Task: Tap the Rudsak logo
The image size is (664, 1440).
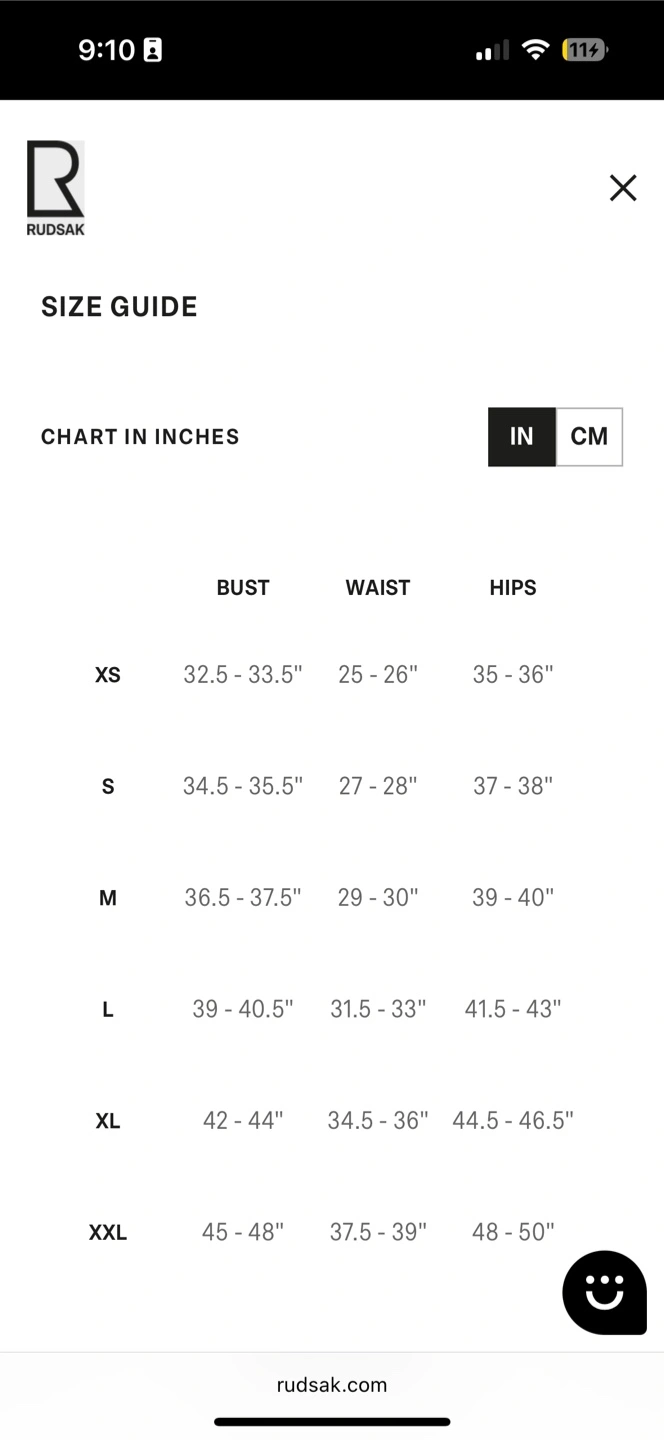Action: click(x=55, y=188)
